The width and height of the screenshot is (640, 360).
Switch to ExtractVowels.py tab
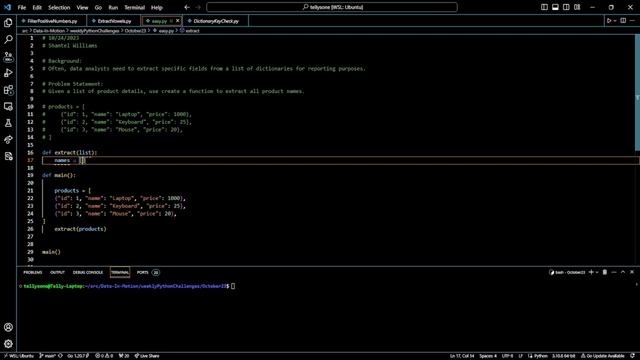(x=114, y=21)
